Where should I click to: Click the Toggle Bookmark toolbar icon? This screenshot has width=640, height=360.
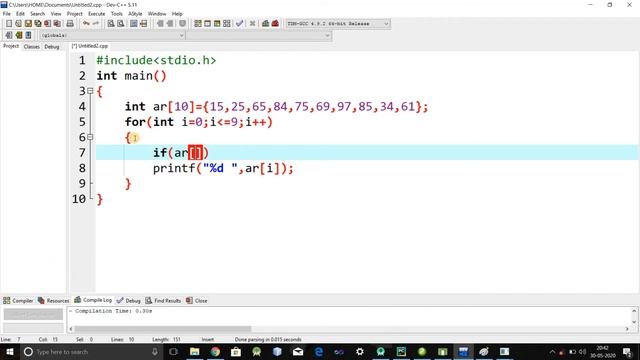(182, 24)
